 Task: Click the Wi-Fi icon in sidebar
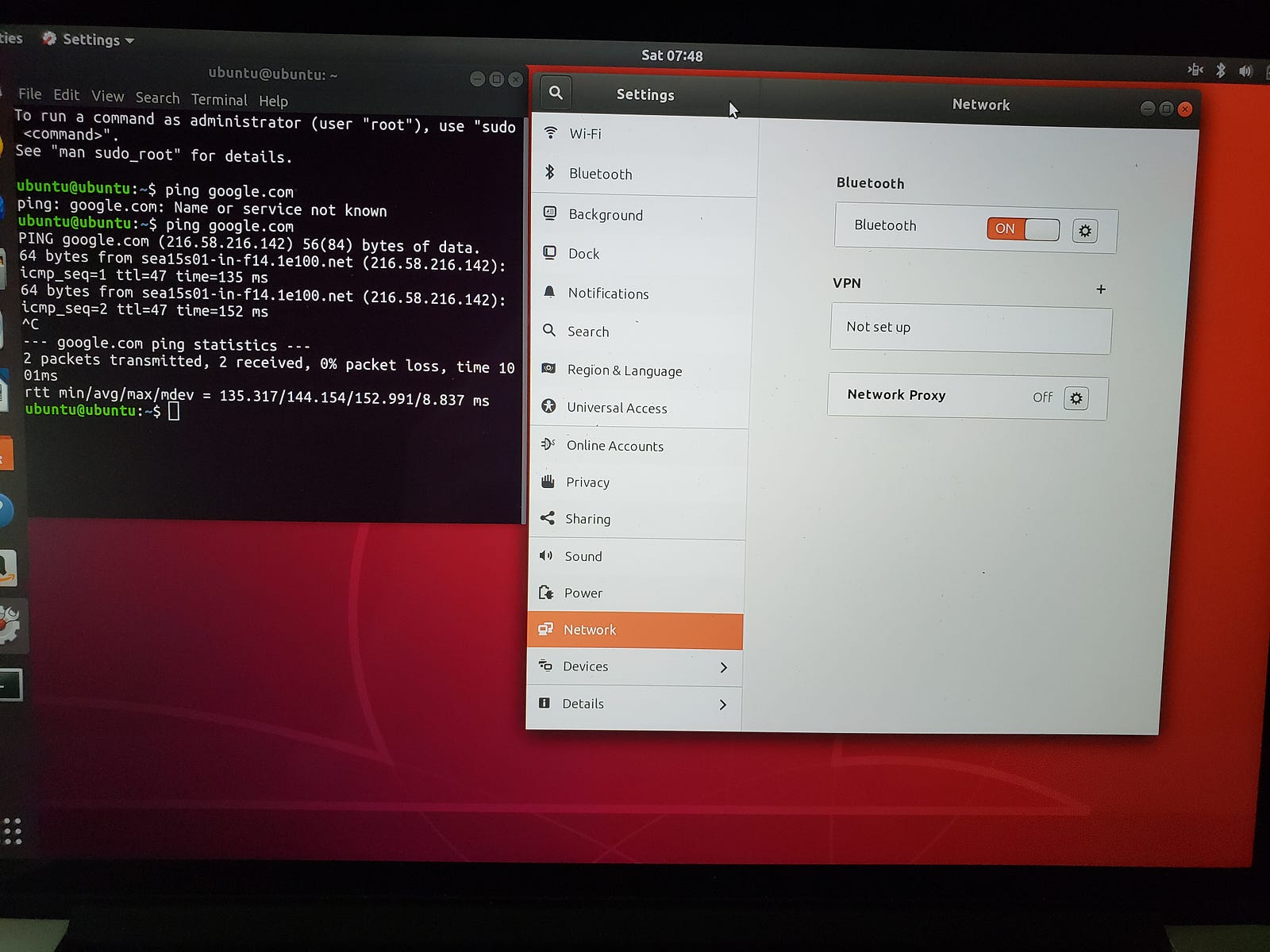click(x=550, y=132)
